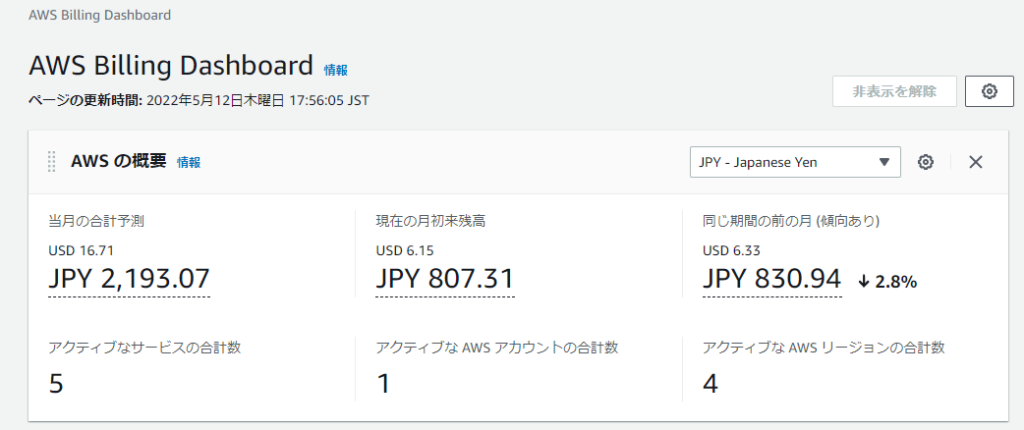The height and width of the screenshot is (430, 1024).
Task: Click the AWS Billing Dashboard page title
Action: [x=171, y=66]
